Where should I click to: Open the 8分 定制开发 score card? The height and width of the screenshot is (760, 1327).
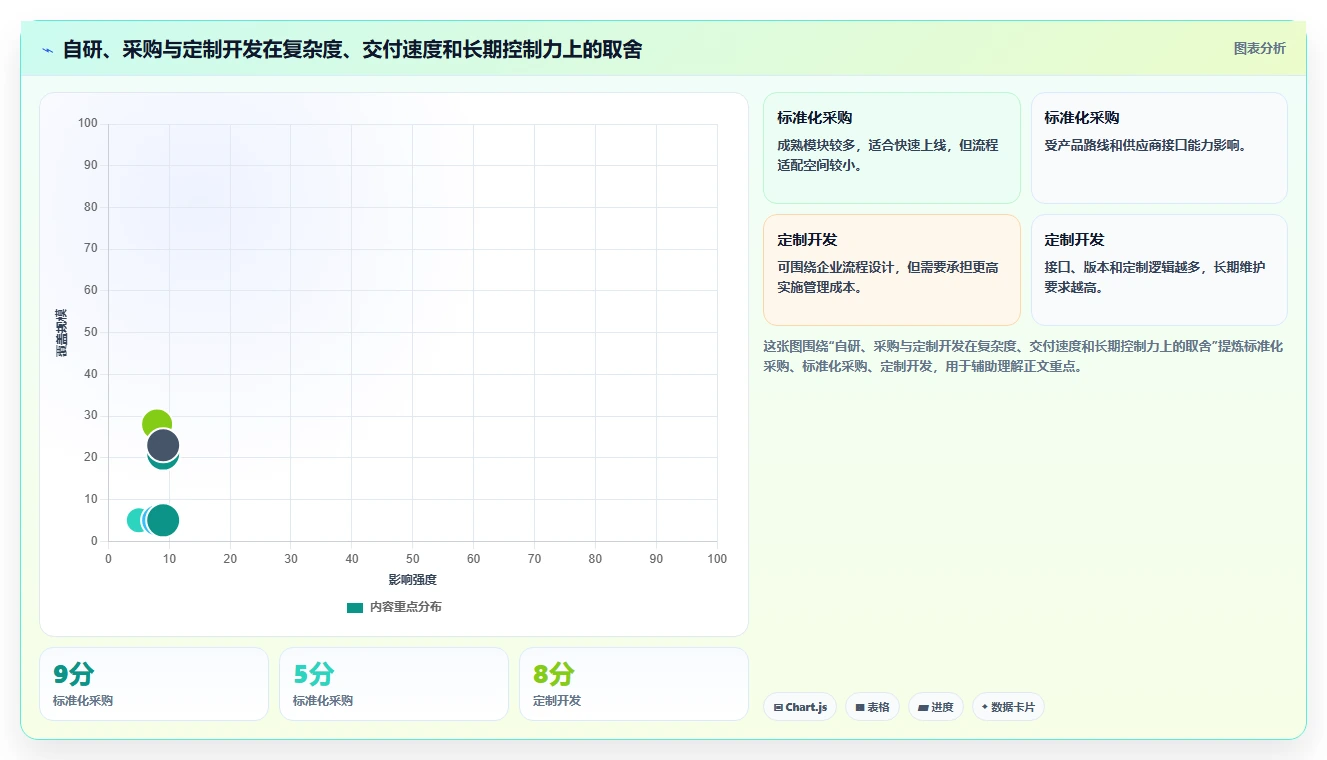coord(634,684)
